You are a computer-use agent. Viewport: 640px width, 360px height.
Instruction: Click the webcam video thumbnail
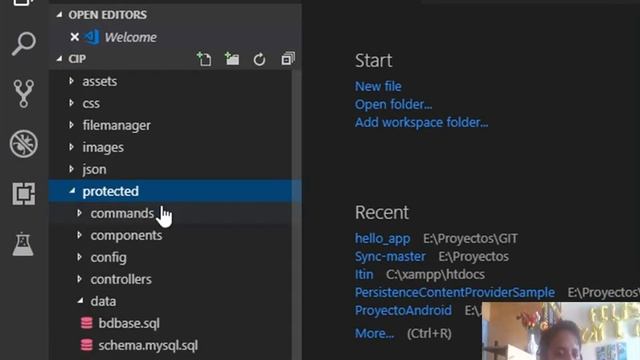click(x=561, y=331)
